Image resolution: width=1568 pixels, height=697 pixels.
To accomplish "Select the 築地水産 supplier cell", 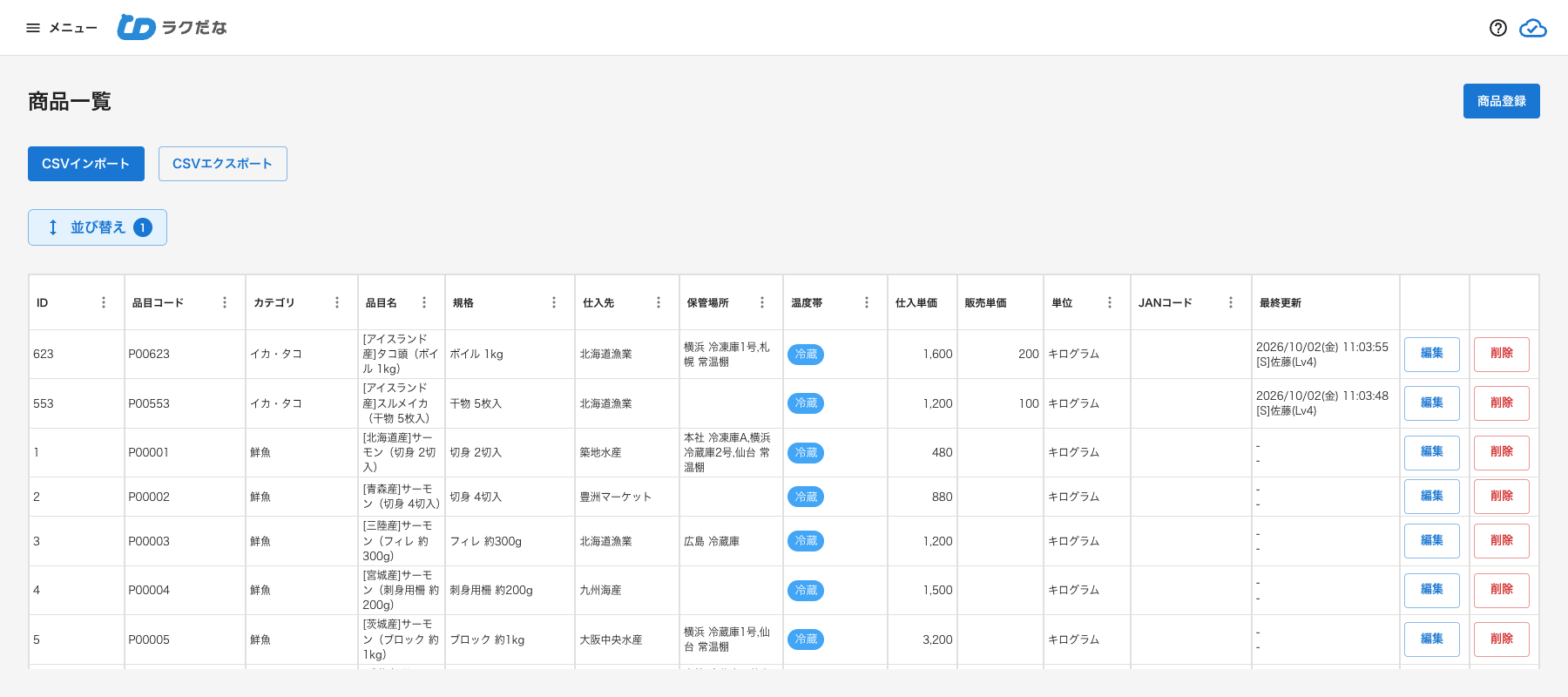I will [x=627, y=452].
